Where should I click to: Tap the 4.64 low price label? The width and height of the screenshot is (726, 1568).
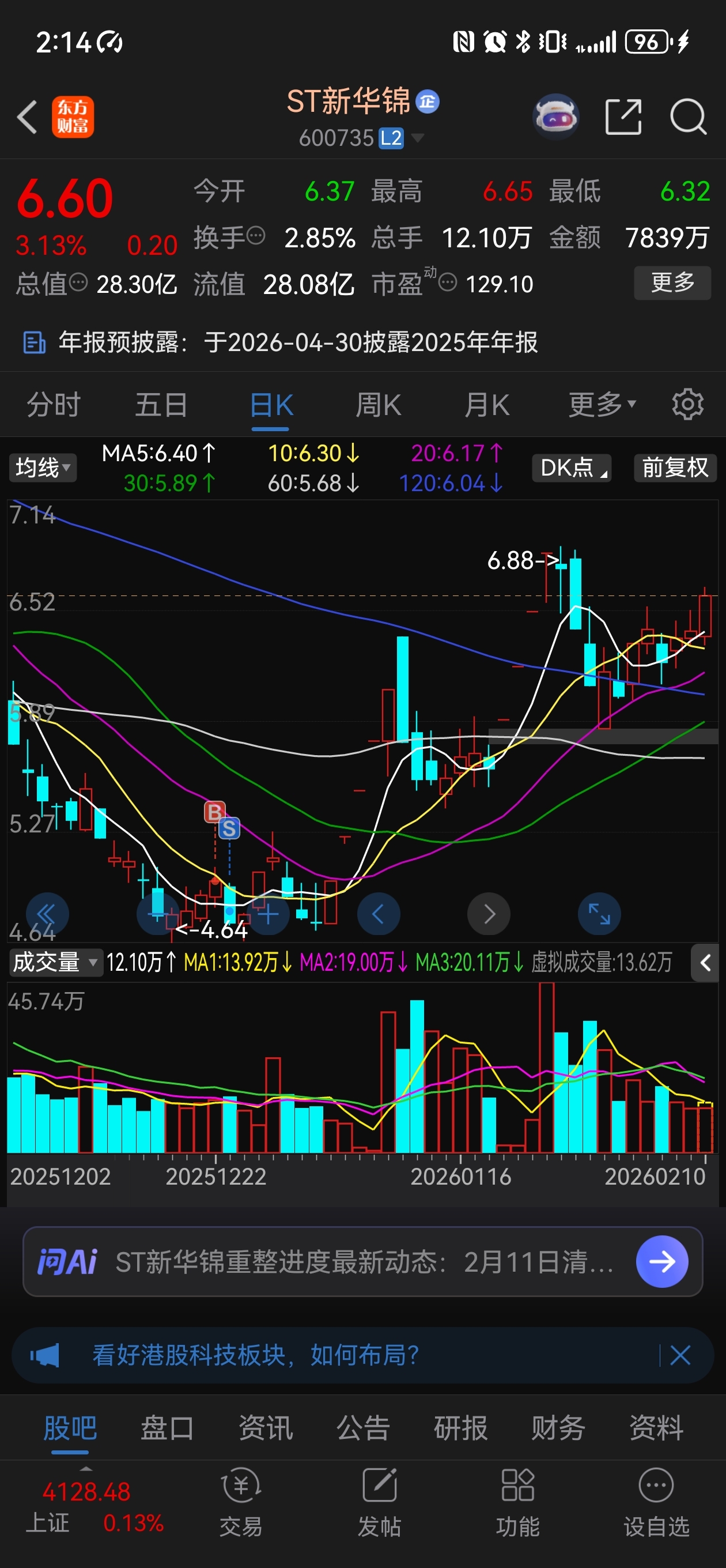click(x=211, y=929)
